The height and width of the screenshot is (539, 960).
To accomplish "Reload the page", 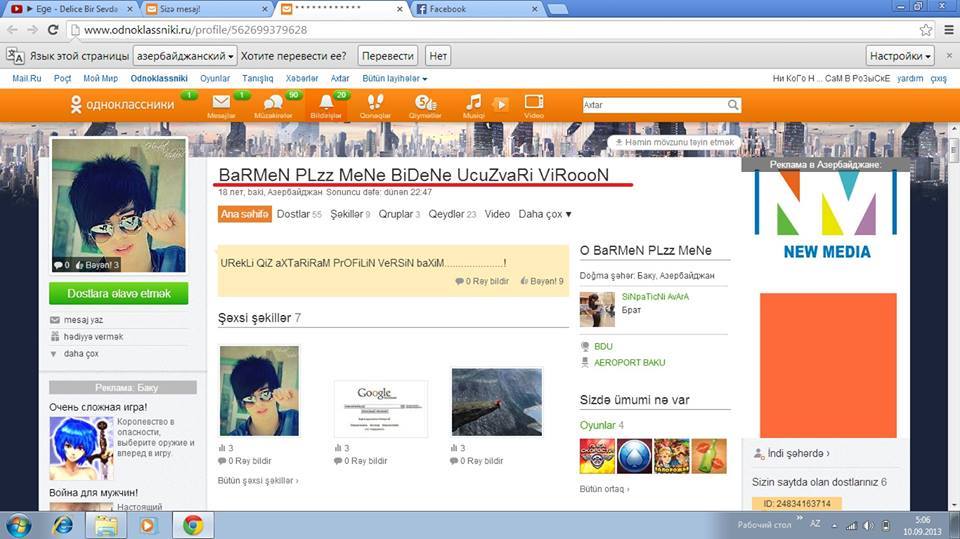I will tap(53, 29).
